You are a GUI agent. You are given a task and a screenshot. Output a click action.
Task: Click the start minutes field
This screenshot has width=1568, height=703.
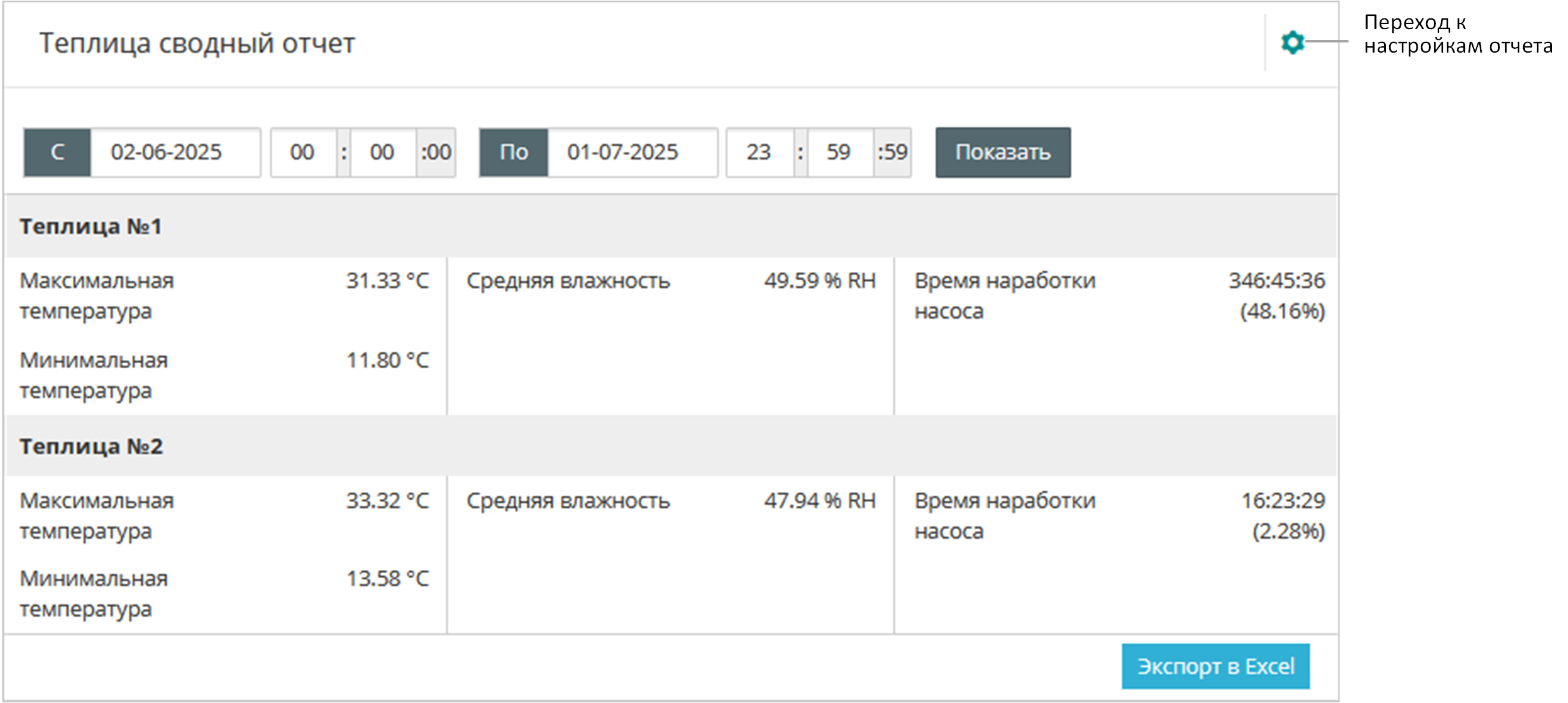tap(382, 153)
